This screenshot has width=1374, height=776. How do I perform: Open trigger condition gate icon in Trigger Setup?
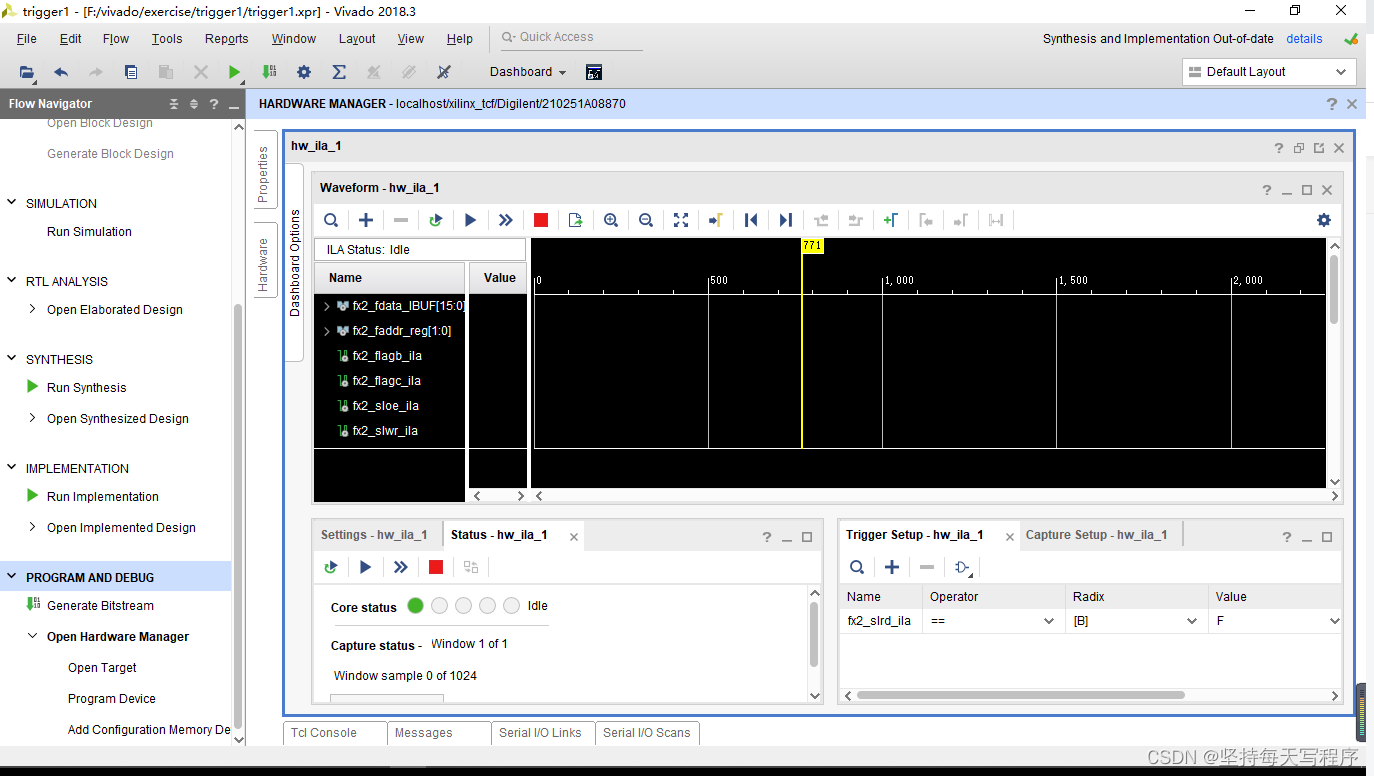coord(963,567)
